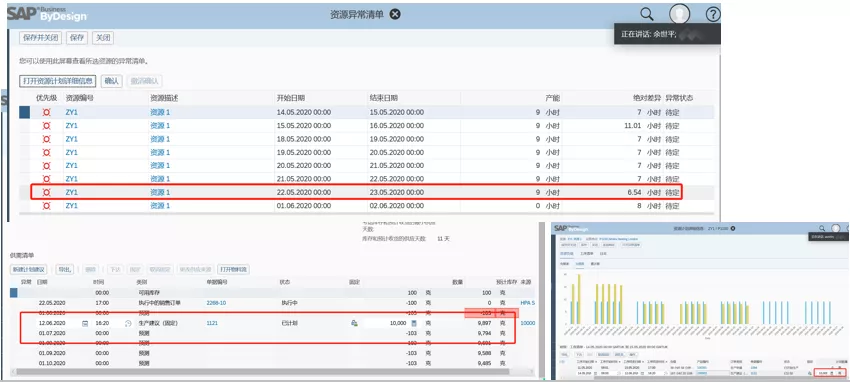850x382 pixels.
Task: Open the HPA S source link
Action: coord(527,303)
